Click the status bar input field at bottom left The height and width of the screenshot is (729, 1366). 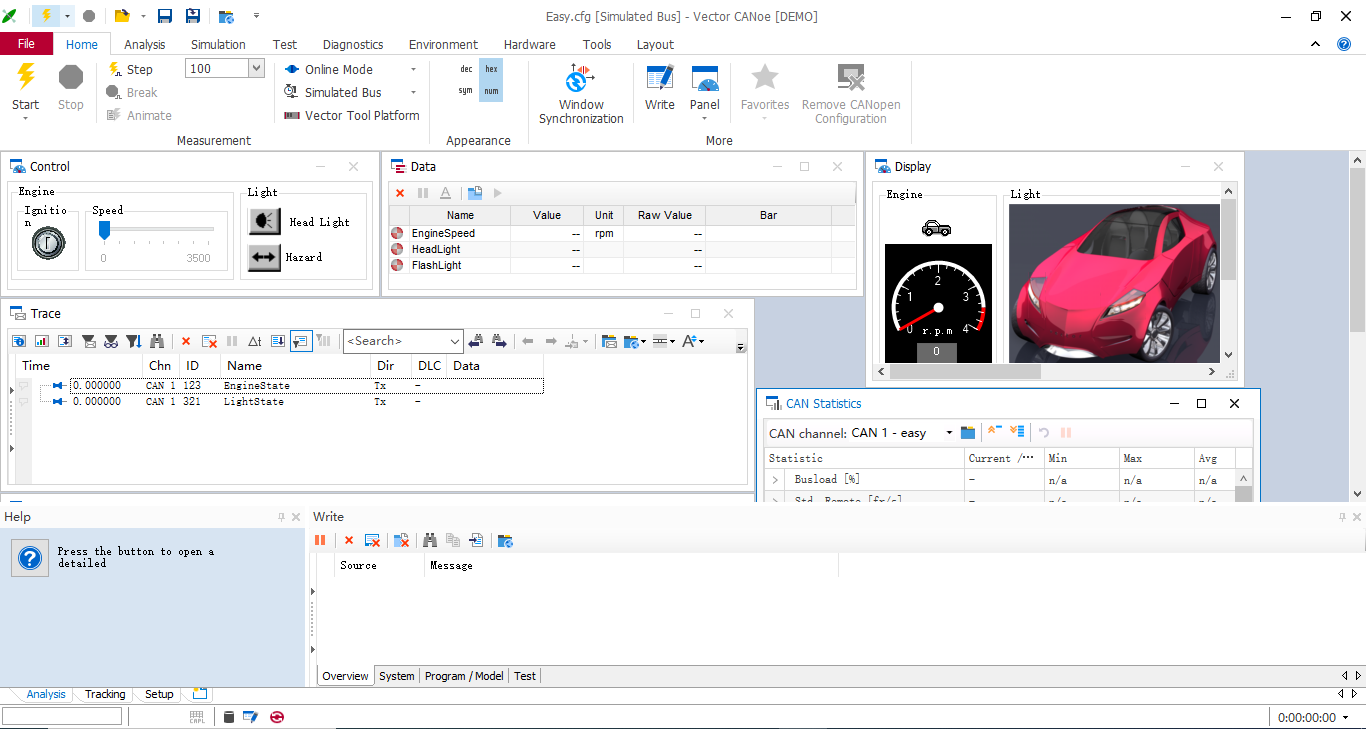pos(62,716)
